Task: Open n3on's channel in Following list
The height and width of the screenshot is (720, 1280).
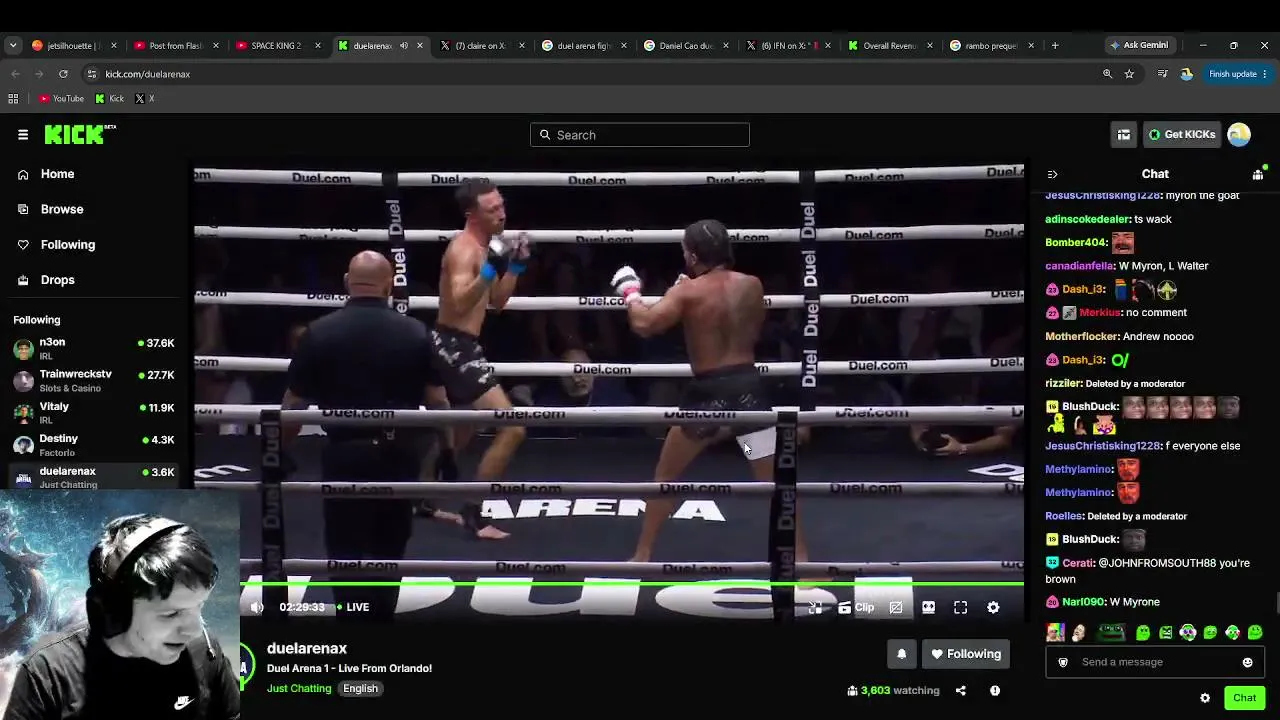Action: click(95, 348)
